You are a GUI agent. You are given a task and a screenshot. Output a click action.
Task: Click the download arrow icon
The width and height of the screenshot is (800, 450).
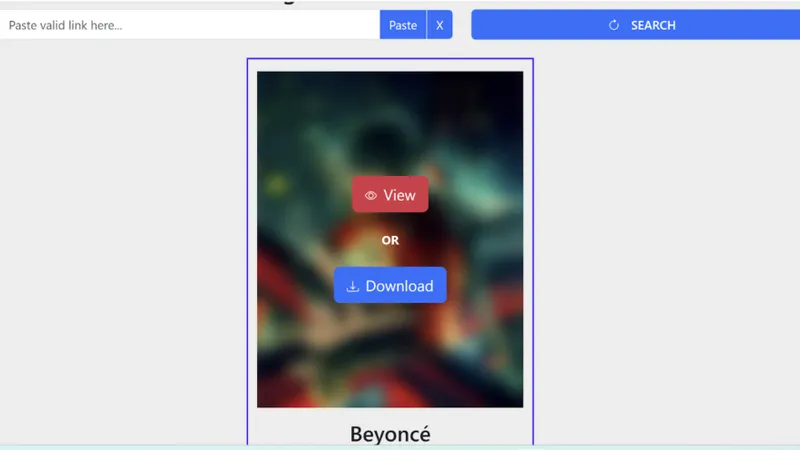[x=353, y=287]
